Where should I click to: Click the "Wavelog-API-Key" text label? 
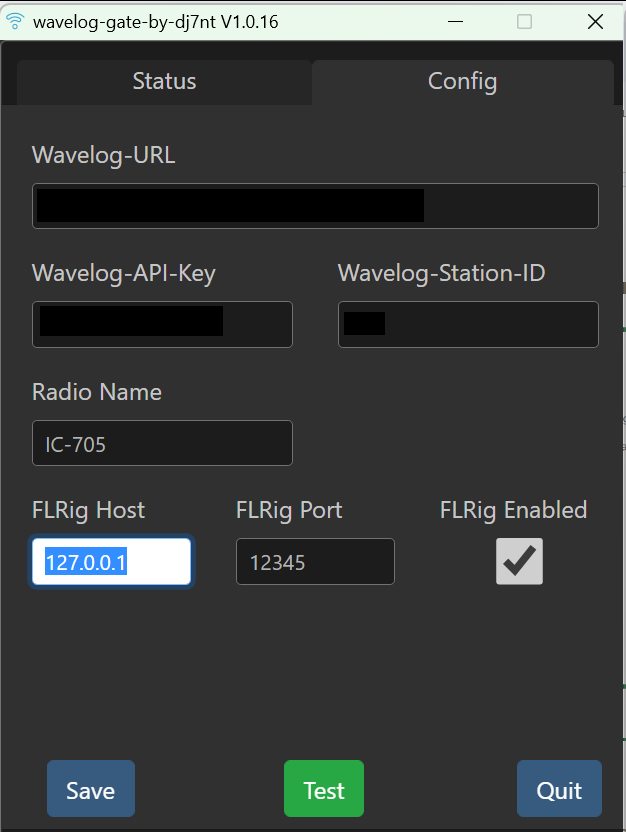click(x=124, y=273)
